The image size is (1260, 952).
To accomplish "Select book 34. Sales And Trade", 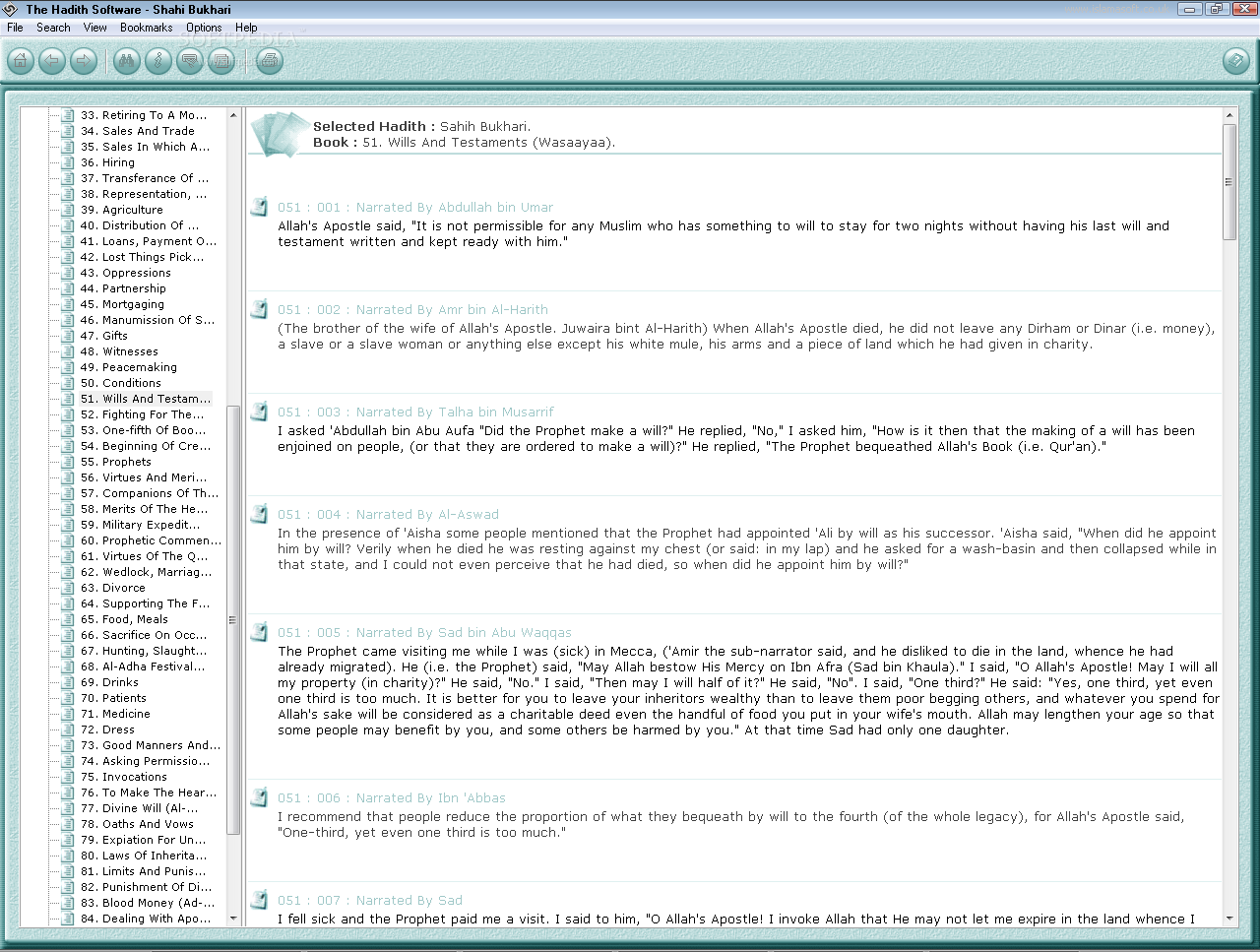I will click(138, 131).
